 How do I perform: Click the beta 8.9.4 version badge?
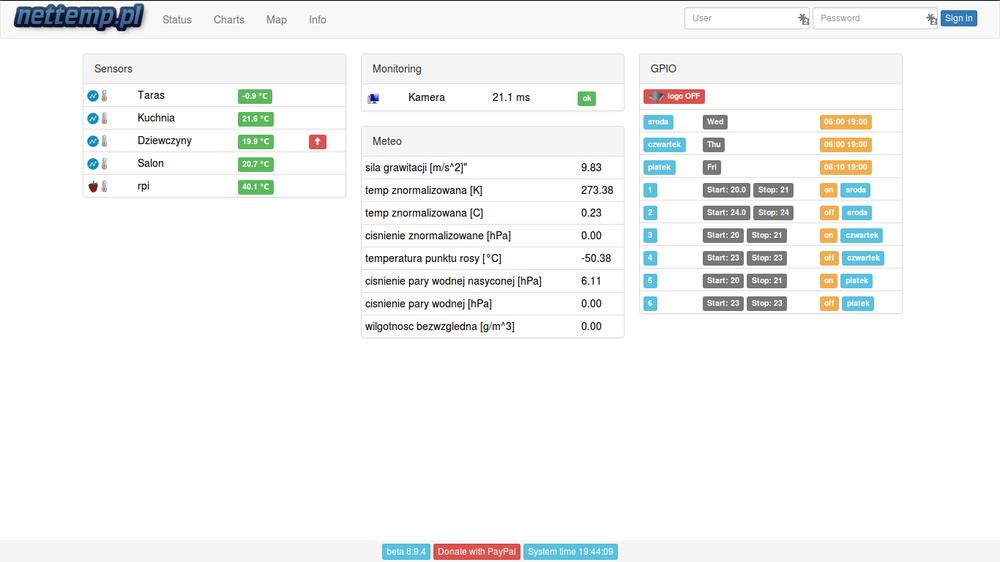click(406, 552)
